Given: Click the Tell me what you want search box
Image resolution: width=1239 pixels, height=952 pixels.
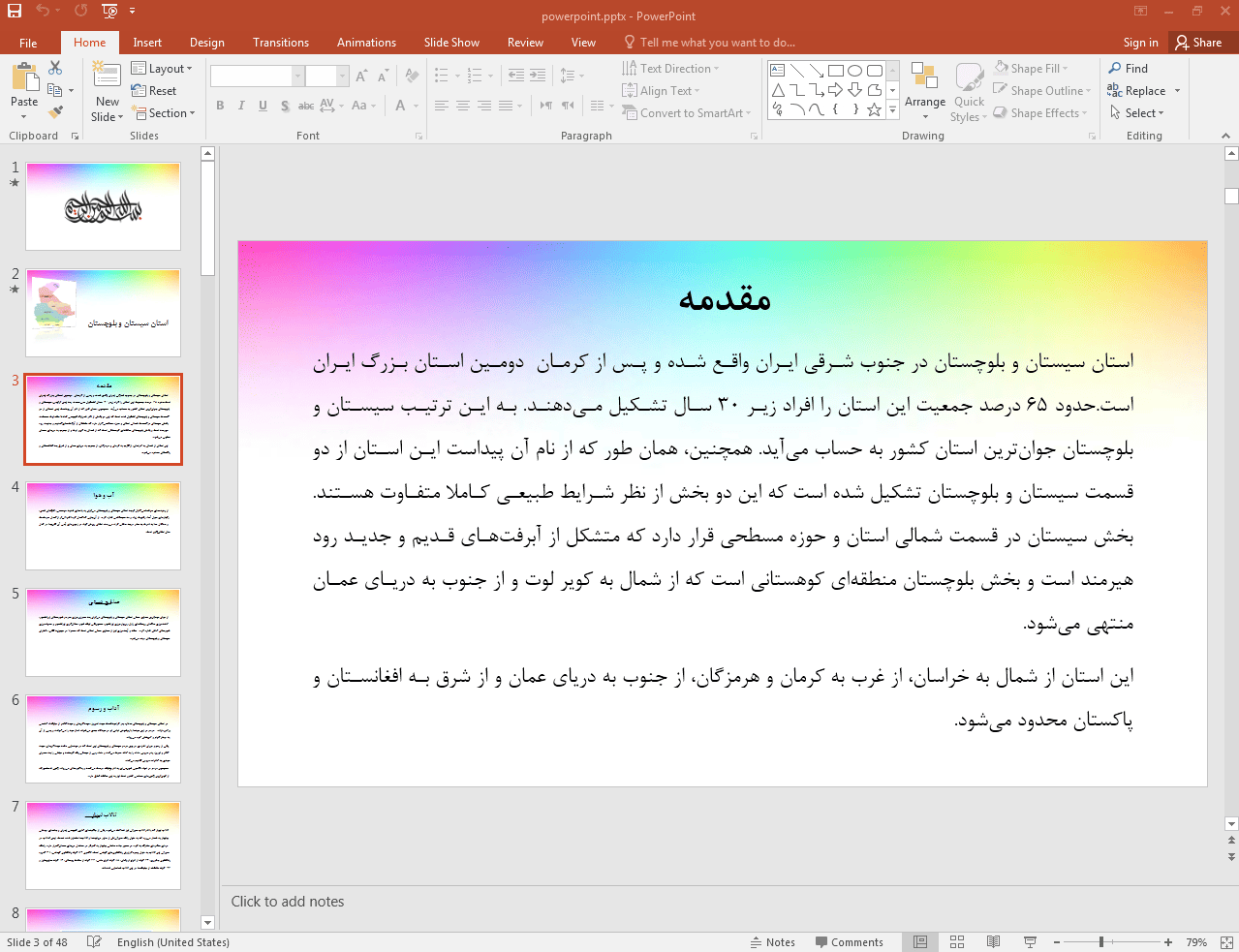Looking at the screenshot, I should (x=709, y=43).
